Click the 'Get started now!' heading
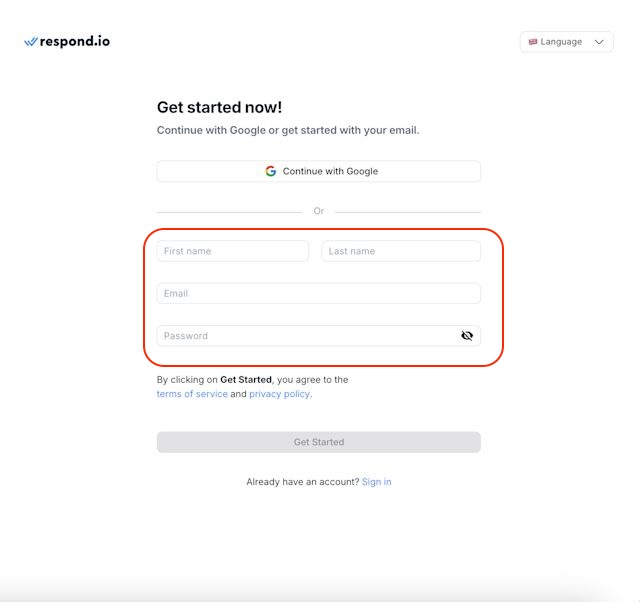The width and height of the screenshot is (640, 602). (219, 107)
